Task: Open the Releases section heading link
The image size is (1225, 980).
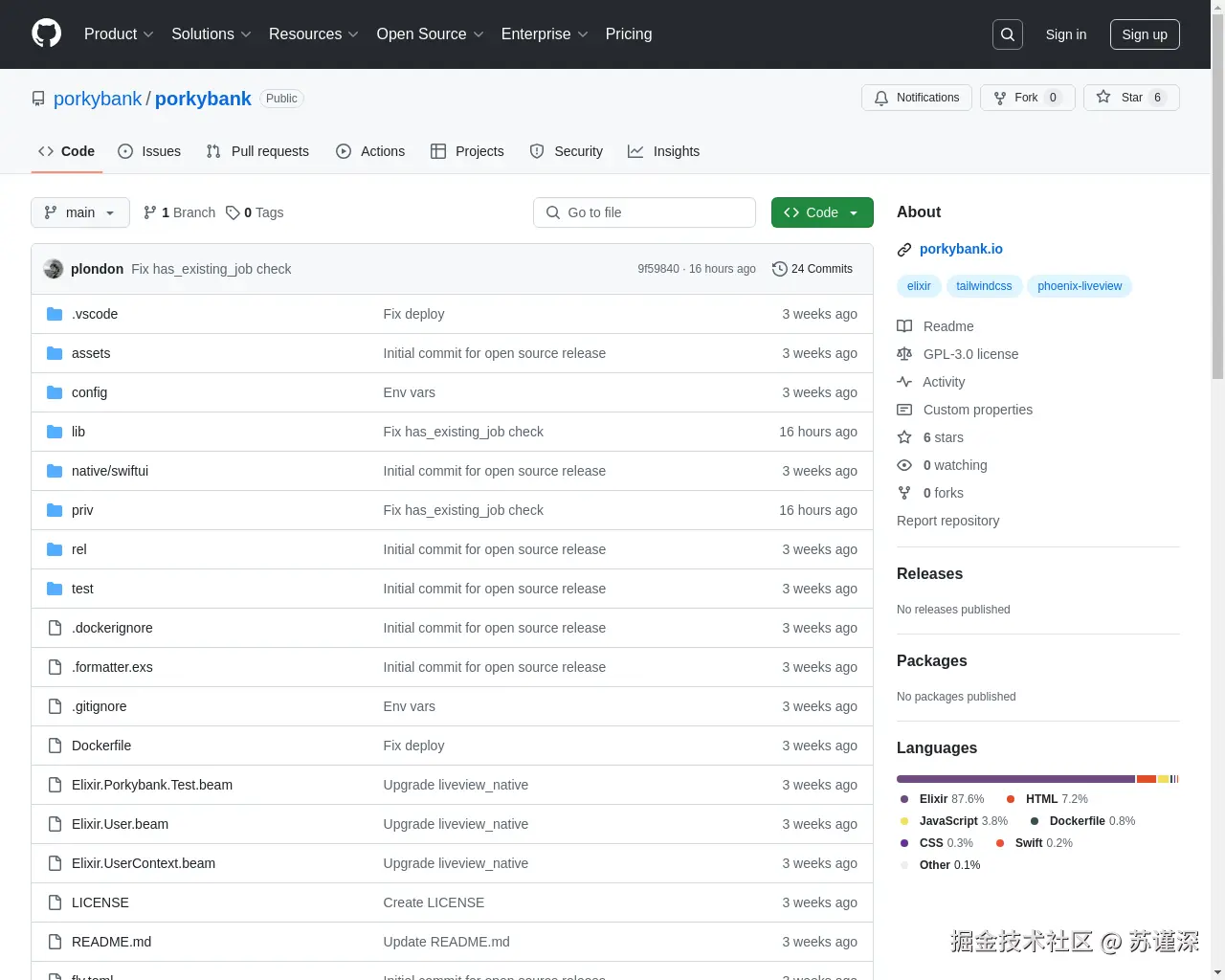Action: [929, 573]
